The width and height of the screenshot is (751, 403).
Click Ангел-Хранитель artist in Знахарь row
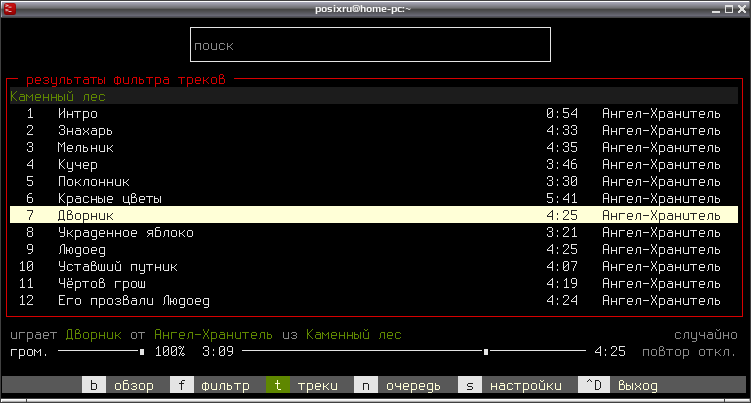click(x=661, y=130)
